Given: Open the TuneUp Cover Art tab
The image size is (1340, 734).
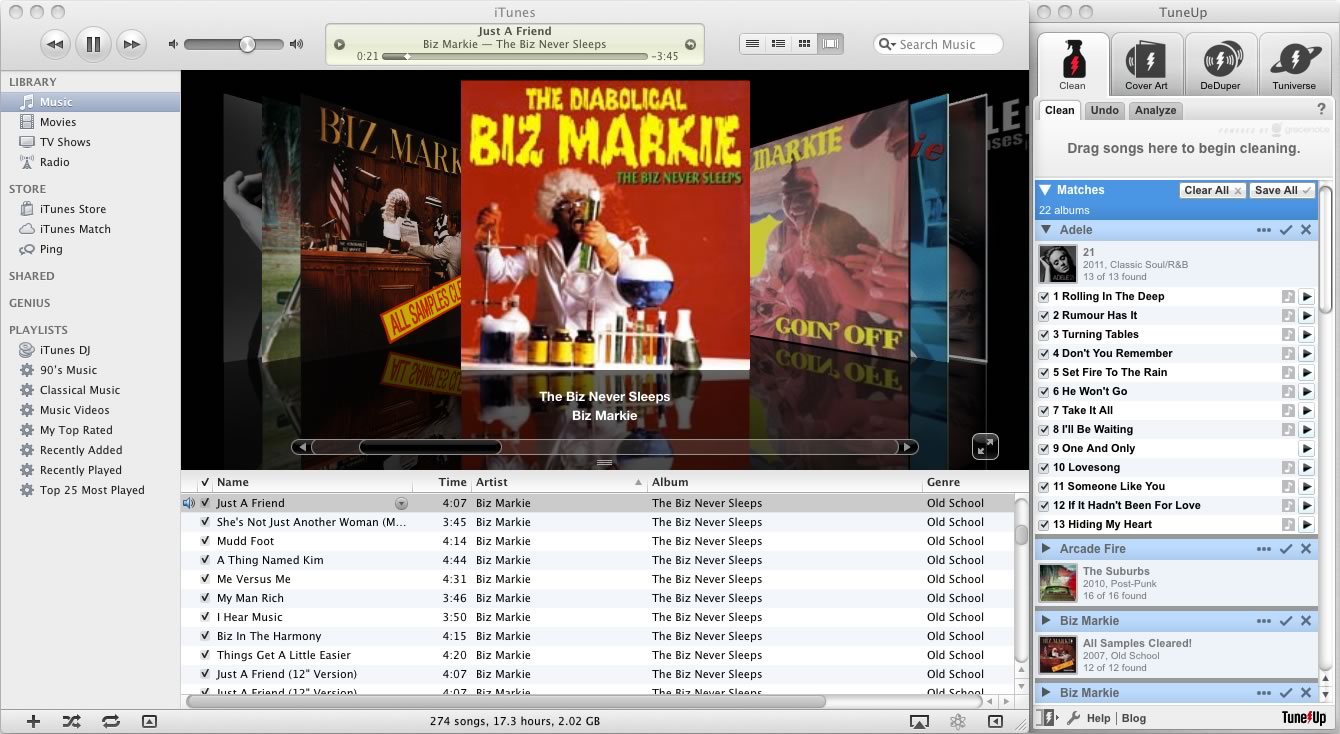Looking at the screenshot, I should tap(1146, 65).
